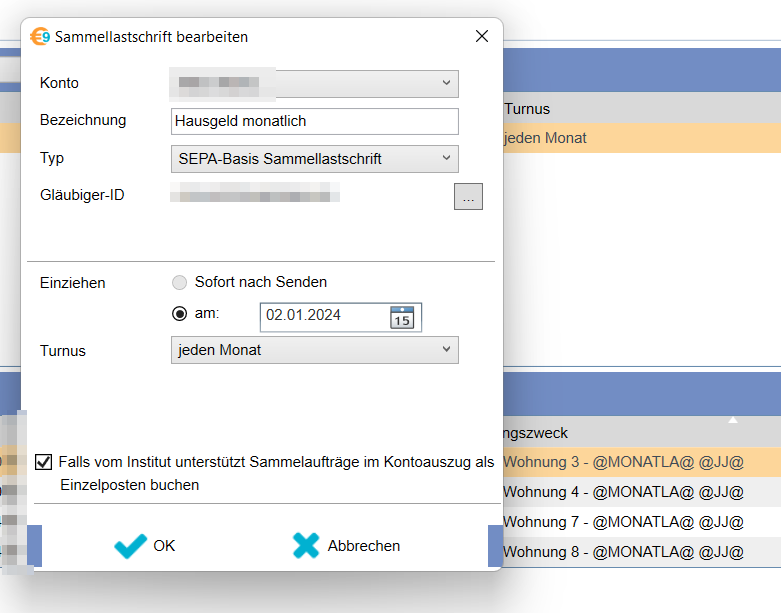
Task: Click the Abbrechen cross icon
Action: tap(306, 545)
